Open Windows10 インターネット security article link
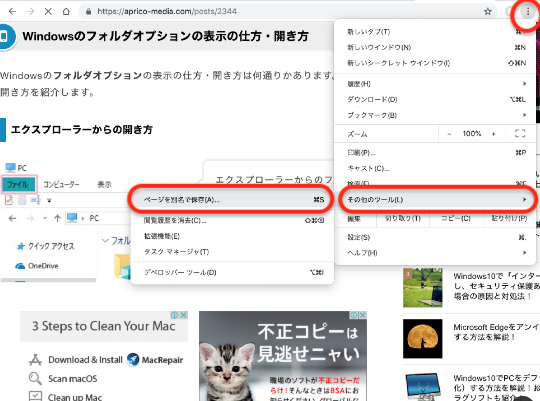This screenshot has width=540, height=401. [x=496, y=286]
